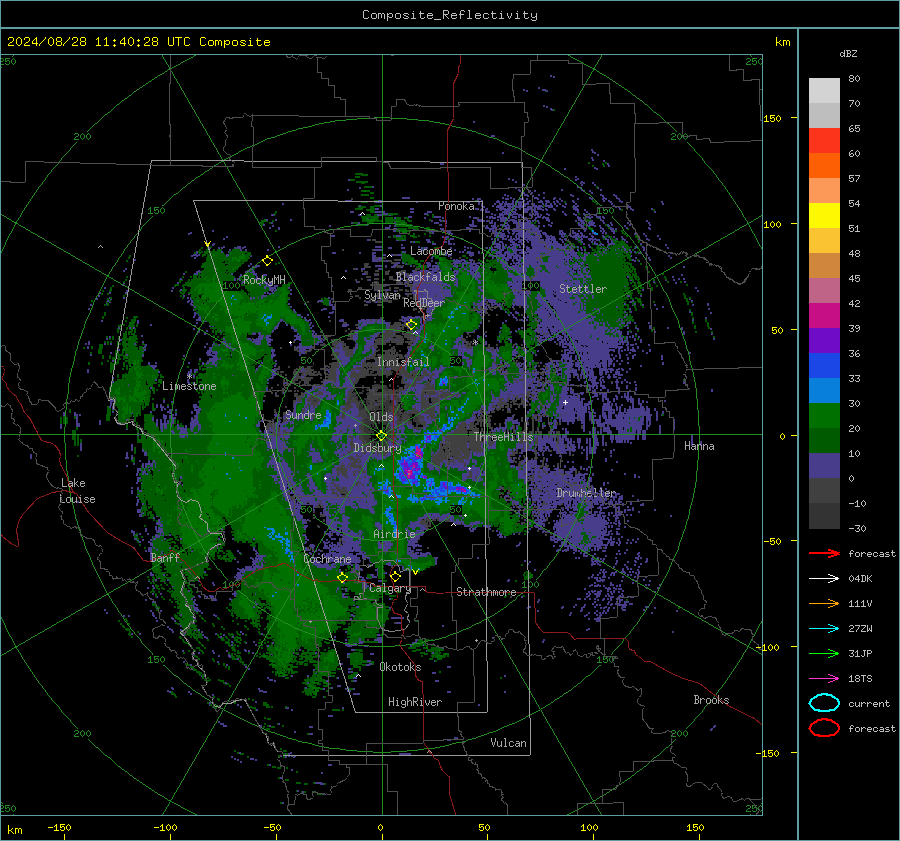
Task: Click the Ponoka city label
Action: [x=456, y=206]
